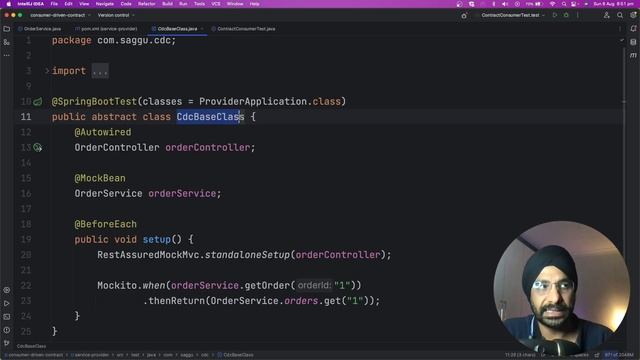The width and height of the screenshot is (640, 360).
Task: Click CdcBaseClass in the bottom breadcrumb
Action: tap(236, 355)
